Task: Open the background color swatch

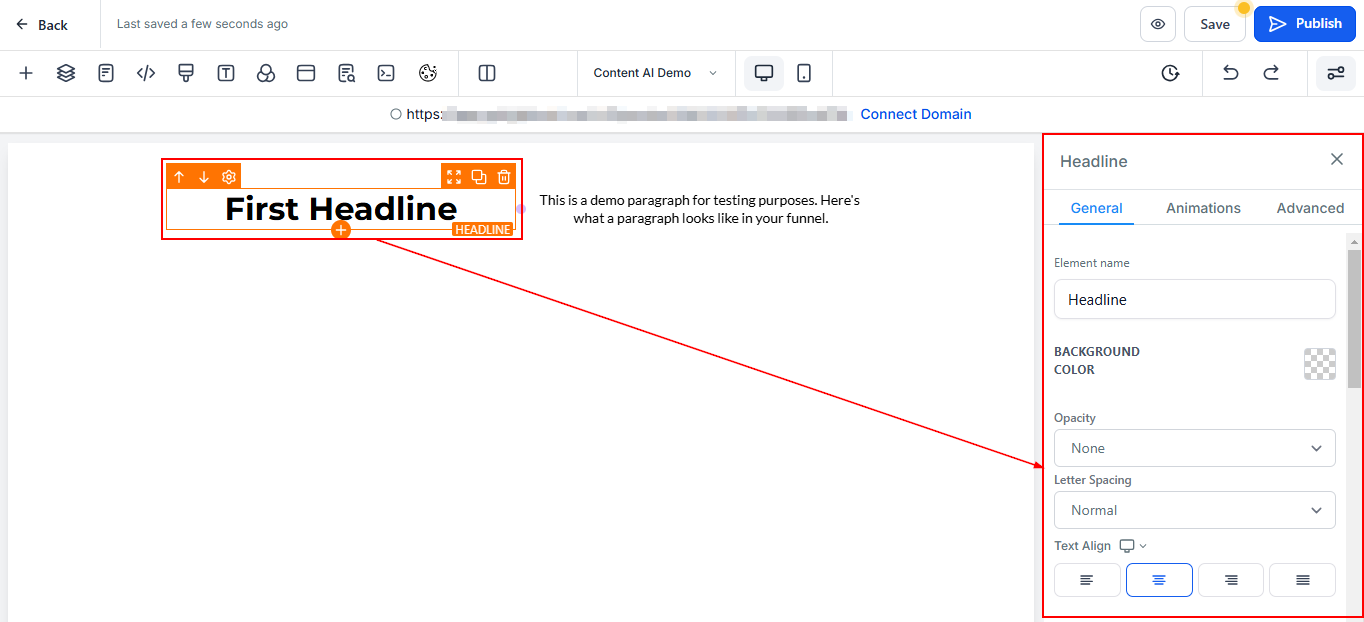Action: point(1320,363)
